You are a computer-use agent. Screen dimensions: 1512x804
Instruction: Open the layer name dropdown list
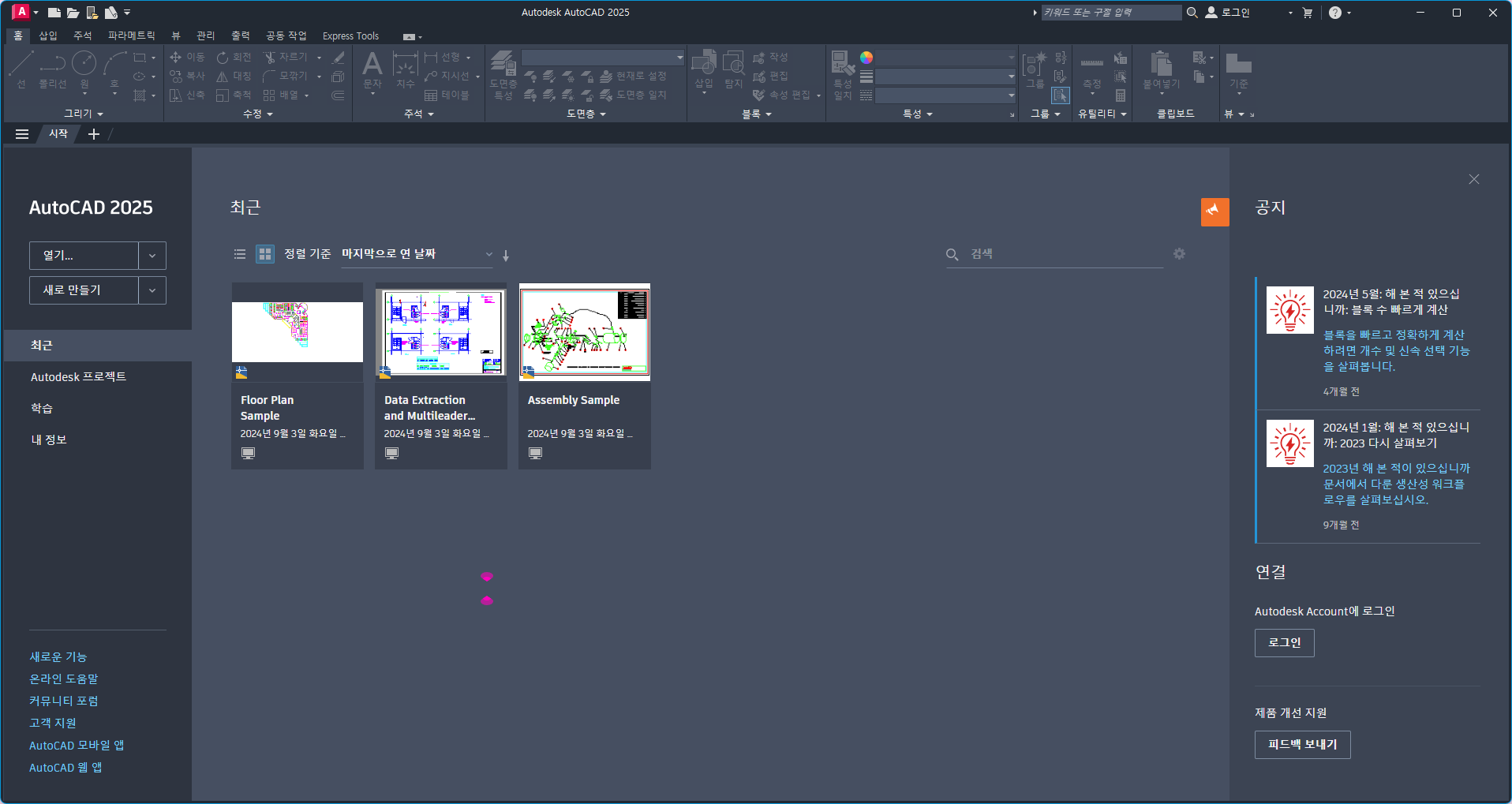pos(603,58)
